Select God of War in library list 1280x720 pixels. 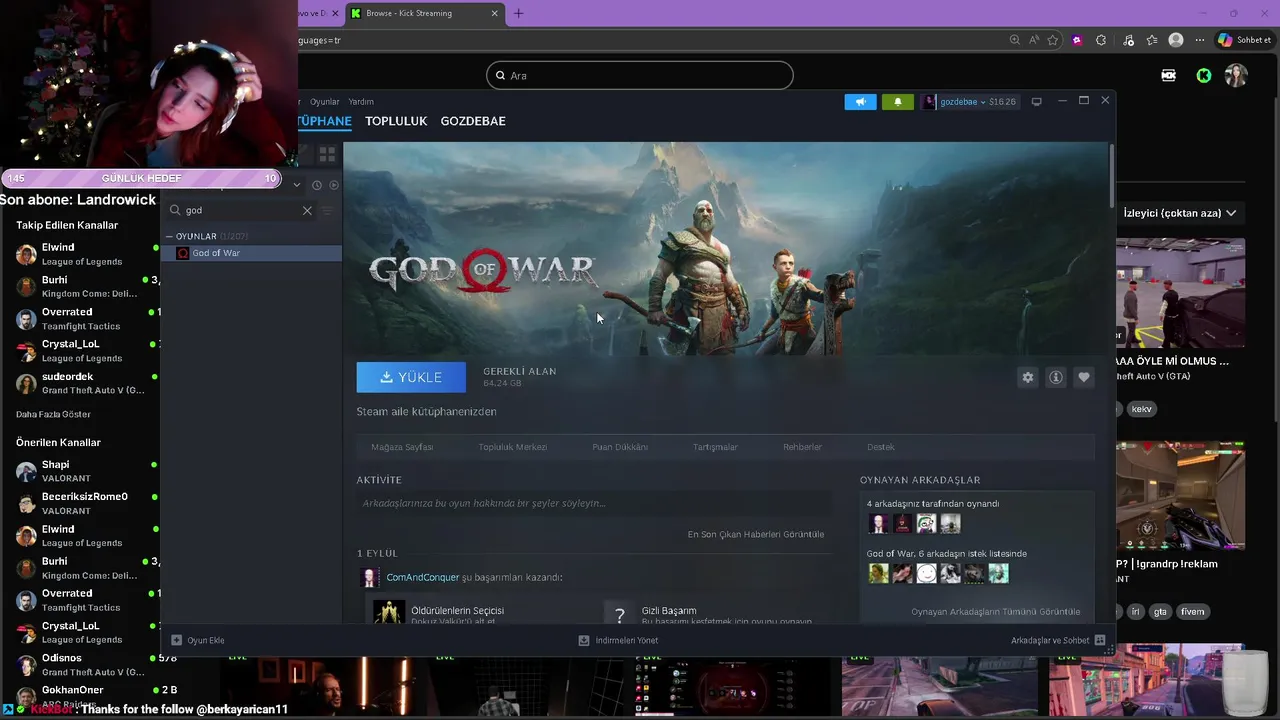coord(252,253)
